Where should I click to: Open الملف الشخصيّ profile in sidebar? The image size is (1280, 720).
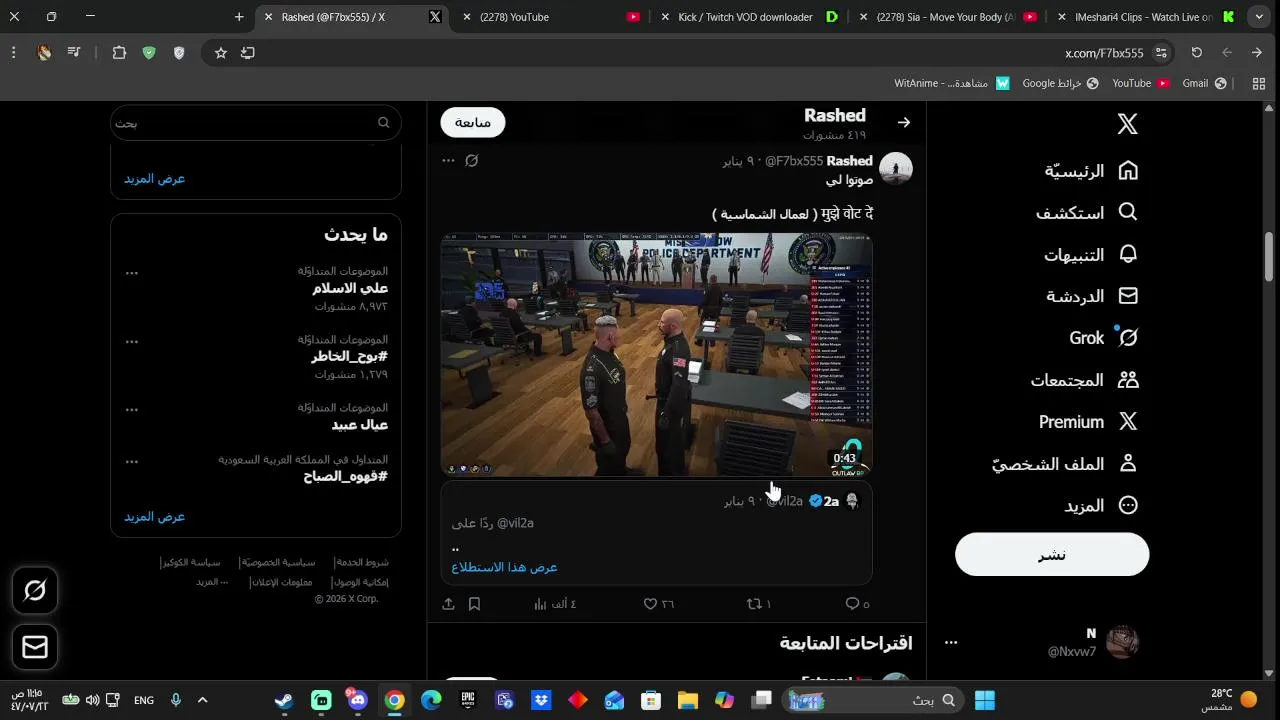[x=1065, y=464]
